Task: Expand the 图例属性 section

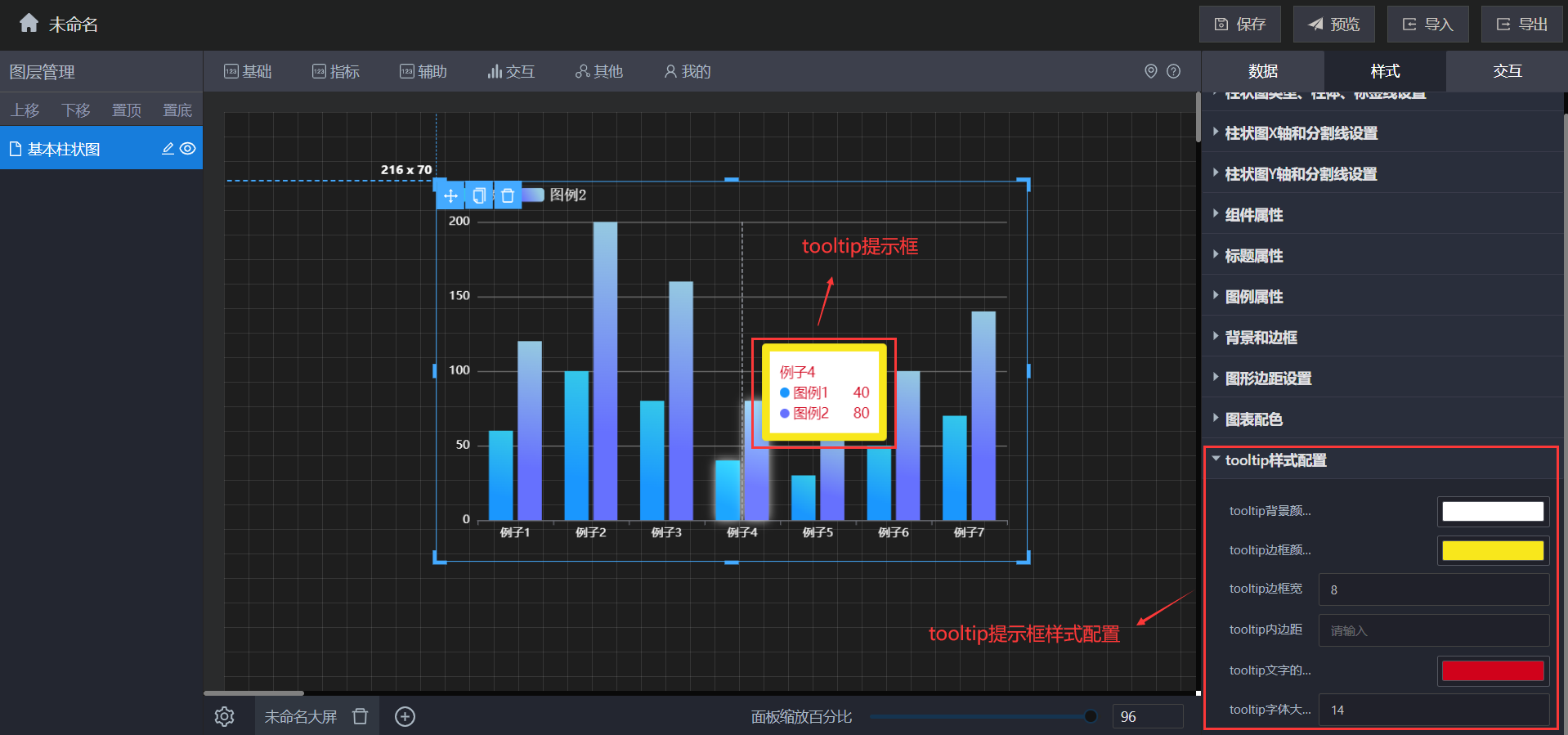Action: (x=1253, y=297)
